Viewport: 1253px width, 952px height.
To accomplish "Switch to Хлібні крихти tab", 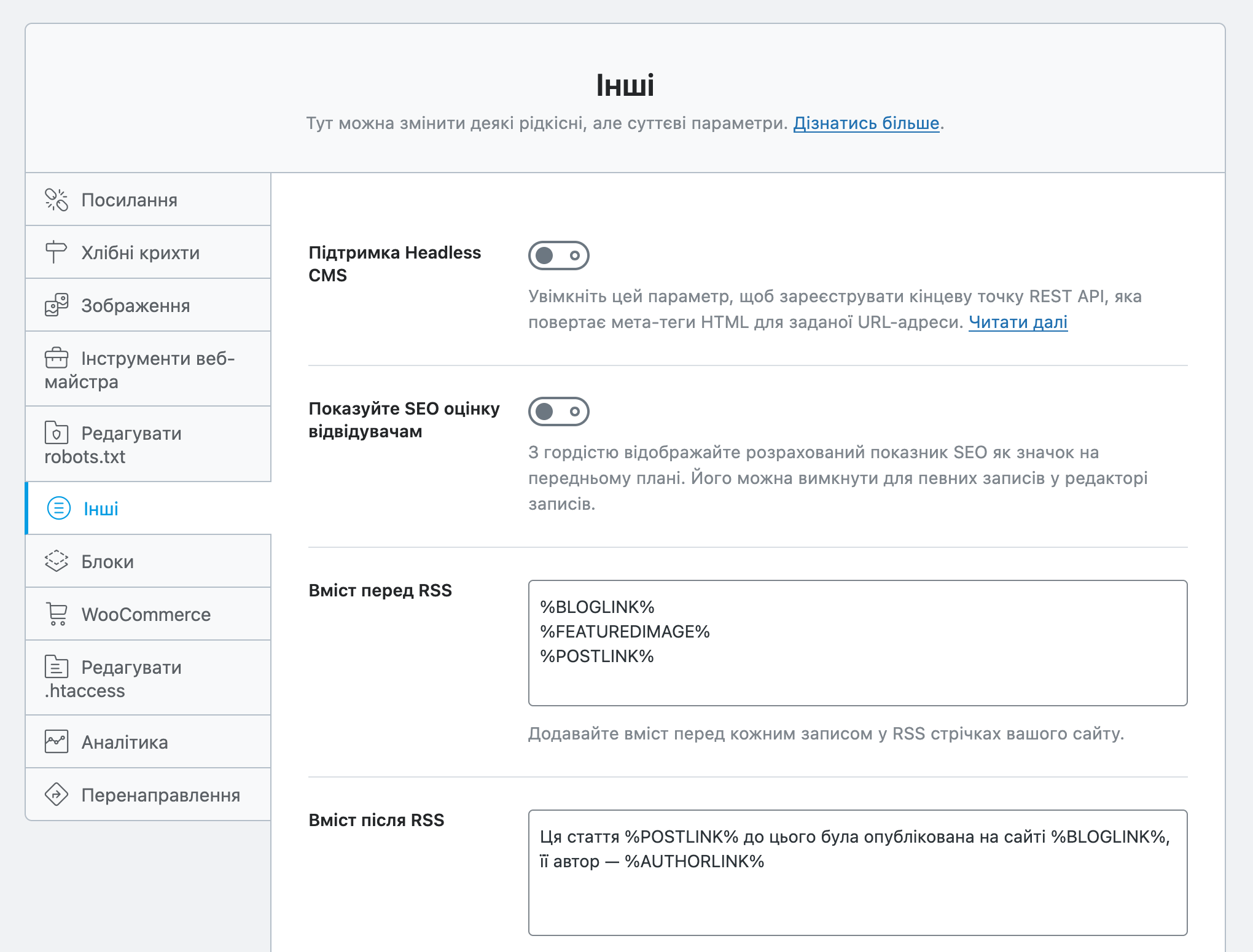I will tap(148, 252).
